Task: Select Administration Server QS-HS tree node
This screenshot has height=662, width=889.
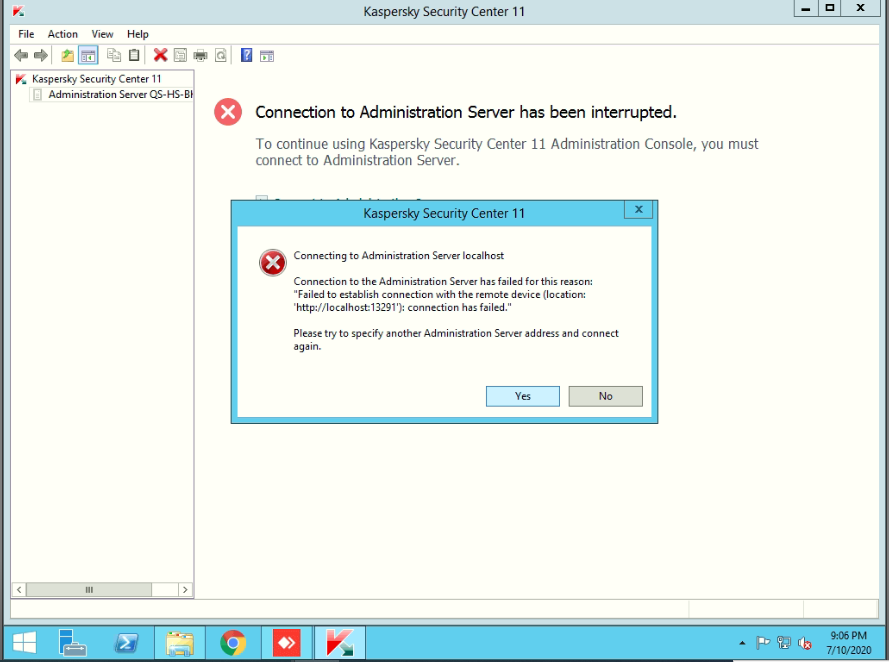Action: click(x=120, y=95)
